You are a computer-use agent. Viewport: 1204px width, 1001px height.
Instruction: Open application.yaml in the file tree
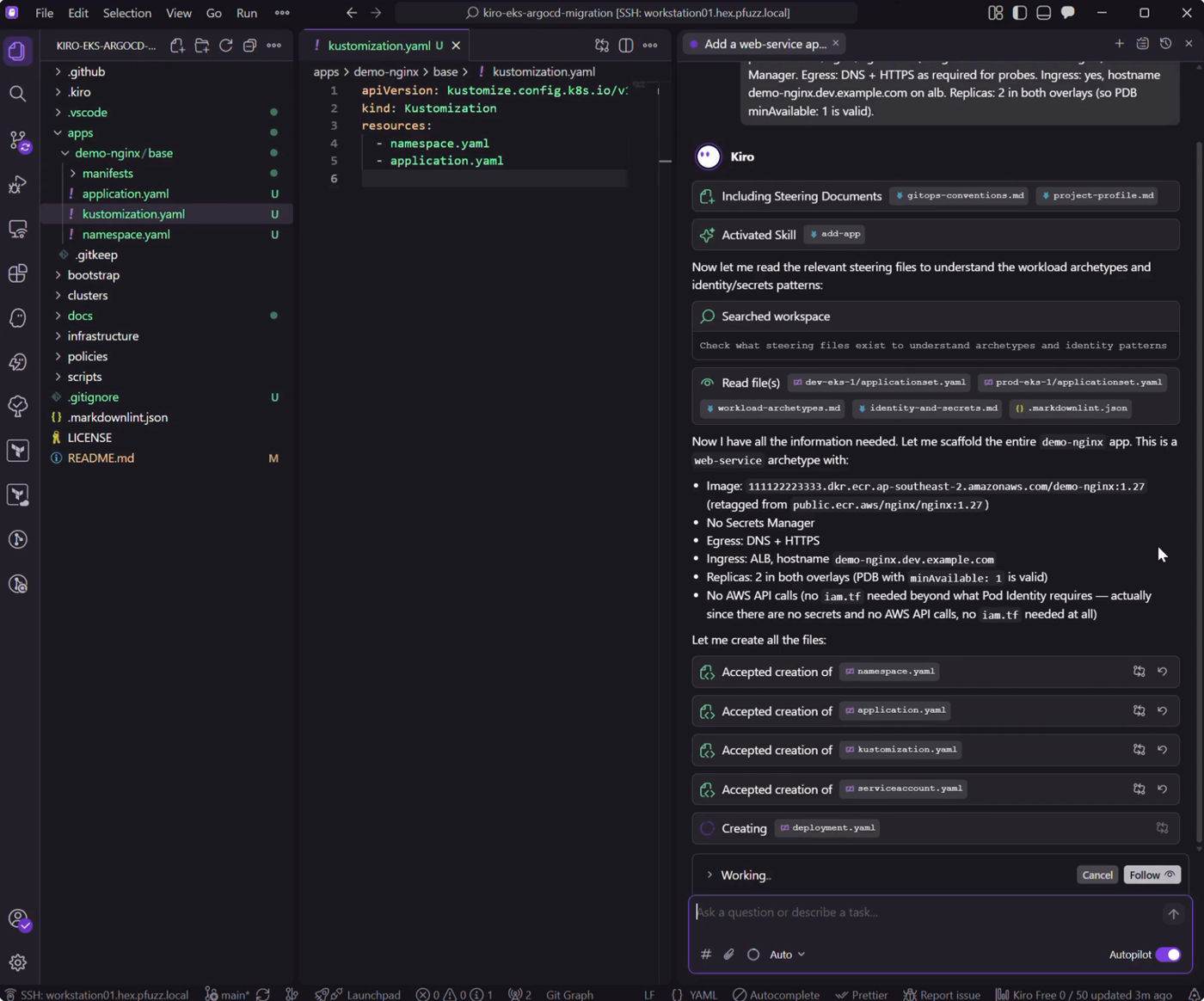(x=167, y=194)
